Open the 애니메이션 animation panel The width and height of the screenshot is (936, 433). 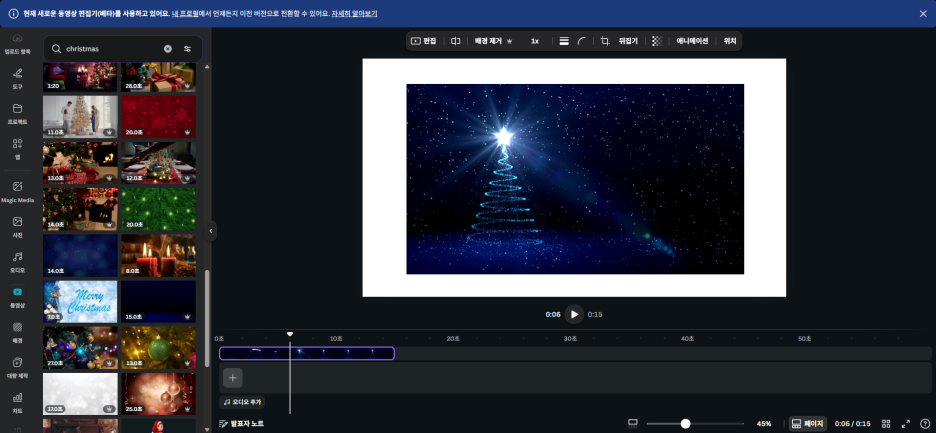[x=692, y=41]
